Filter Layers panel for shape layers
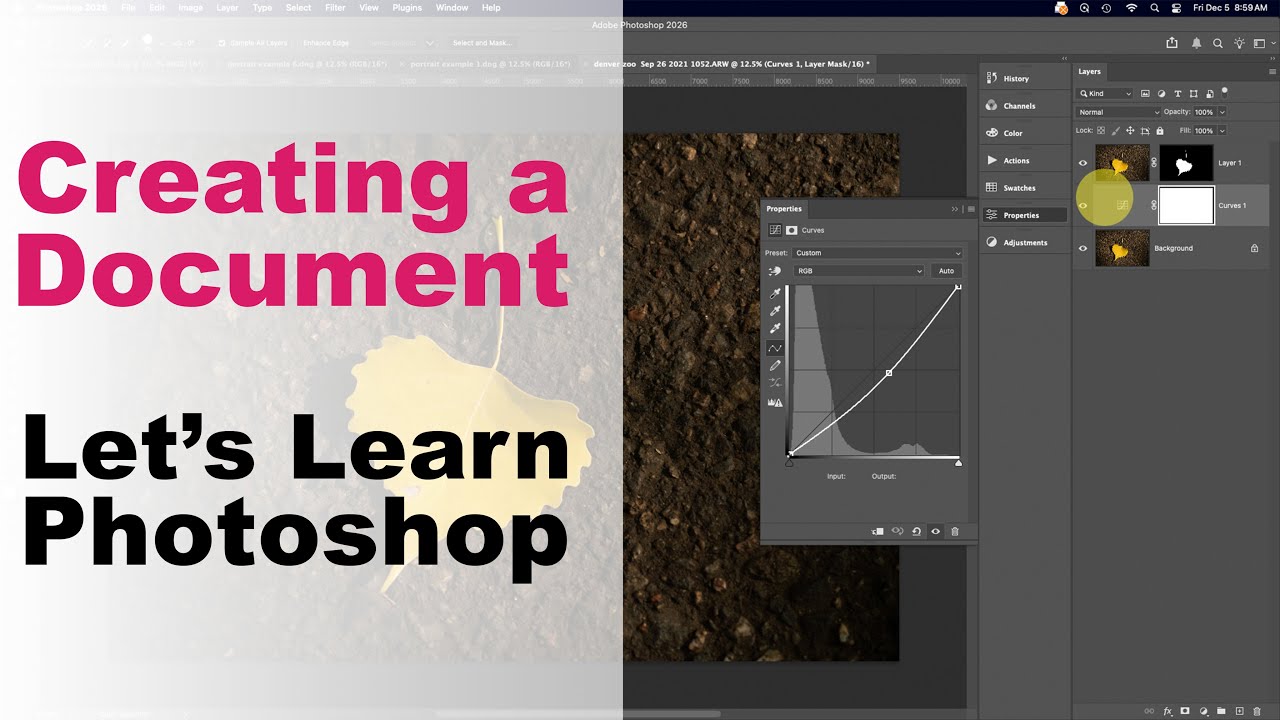Viewport: 1280px width, 720px height. pyautogui.click(x=1193, y=94)
